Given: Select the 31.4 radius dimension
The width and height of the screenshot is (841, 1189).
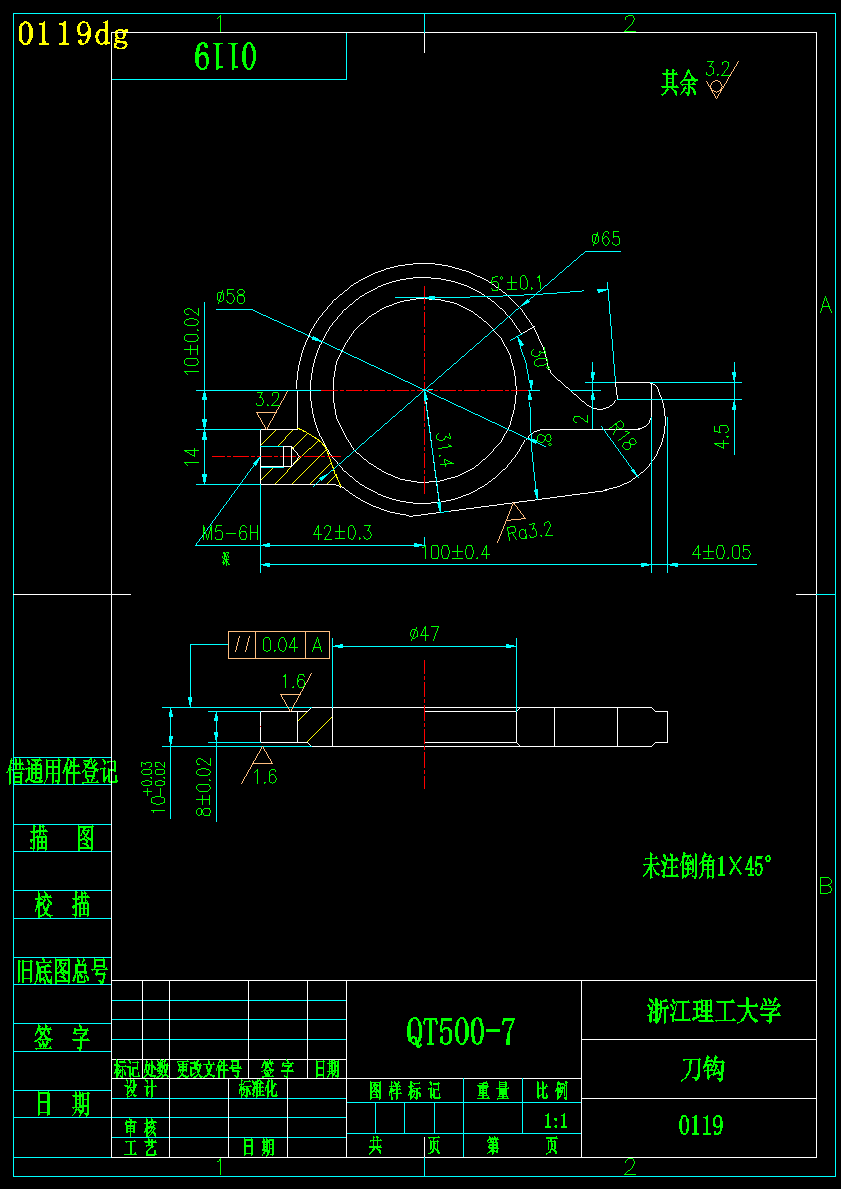Looking at the screenshot, I should (x=444, y=450).
